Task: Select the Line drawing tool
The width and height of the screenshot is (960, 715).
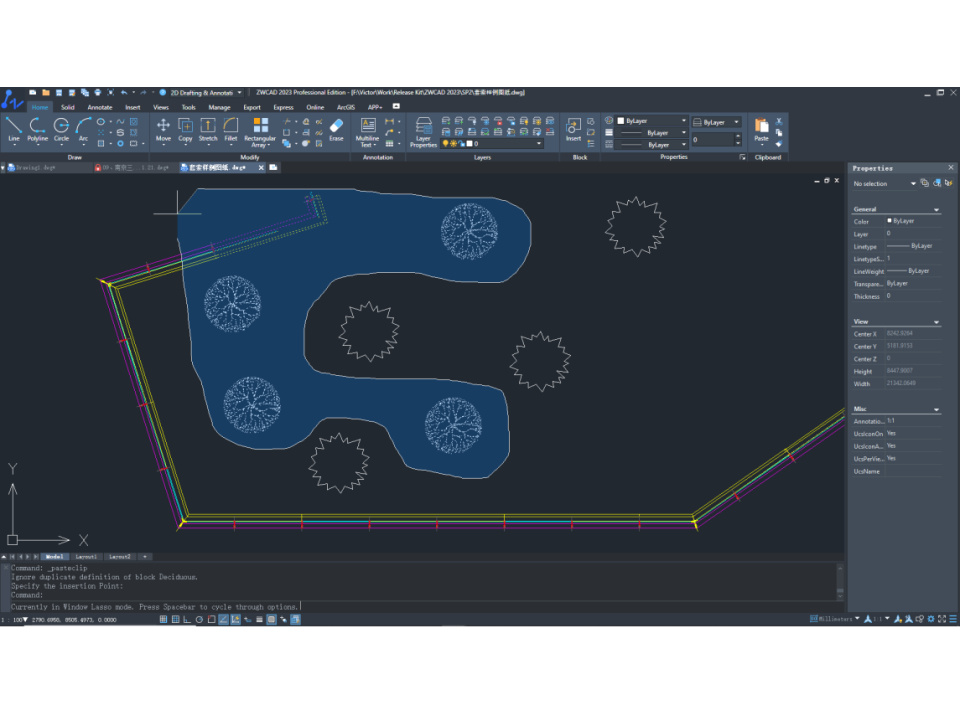Action: (13, 130)
